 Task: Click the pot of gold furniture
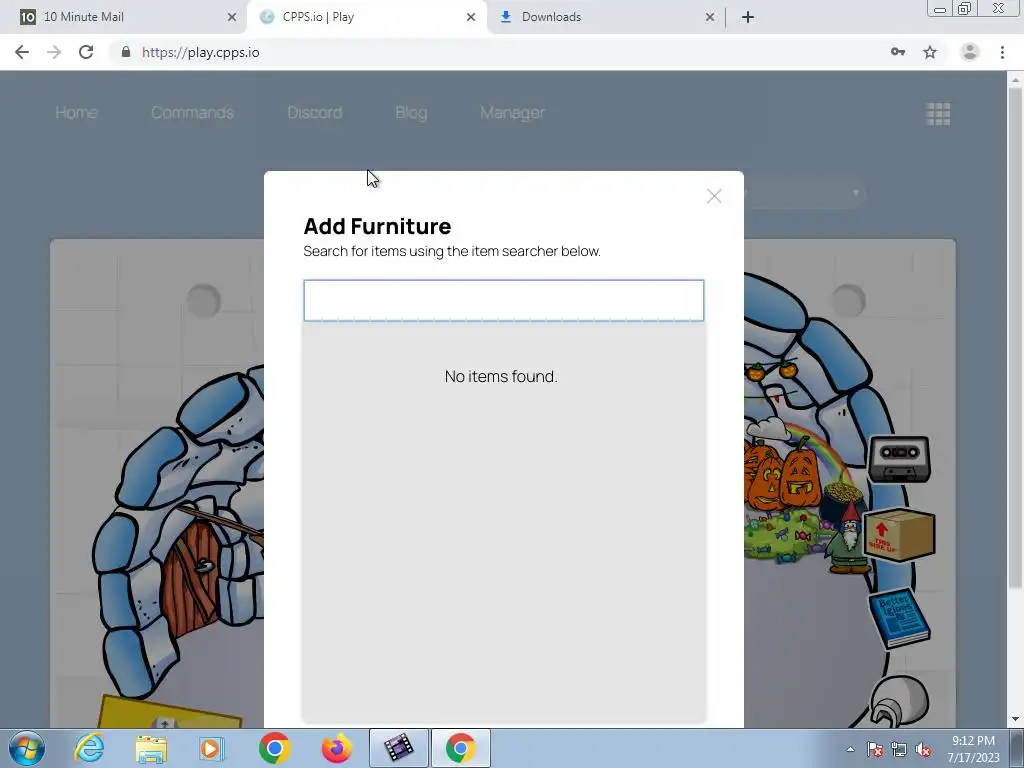tap(842, 500)
